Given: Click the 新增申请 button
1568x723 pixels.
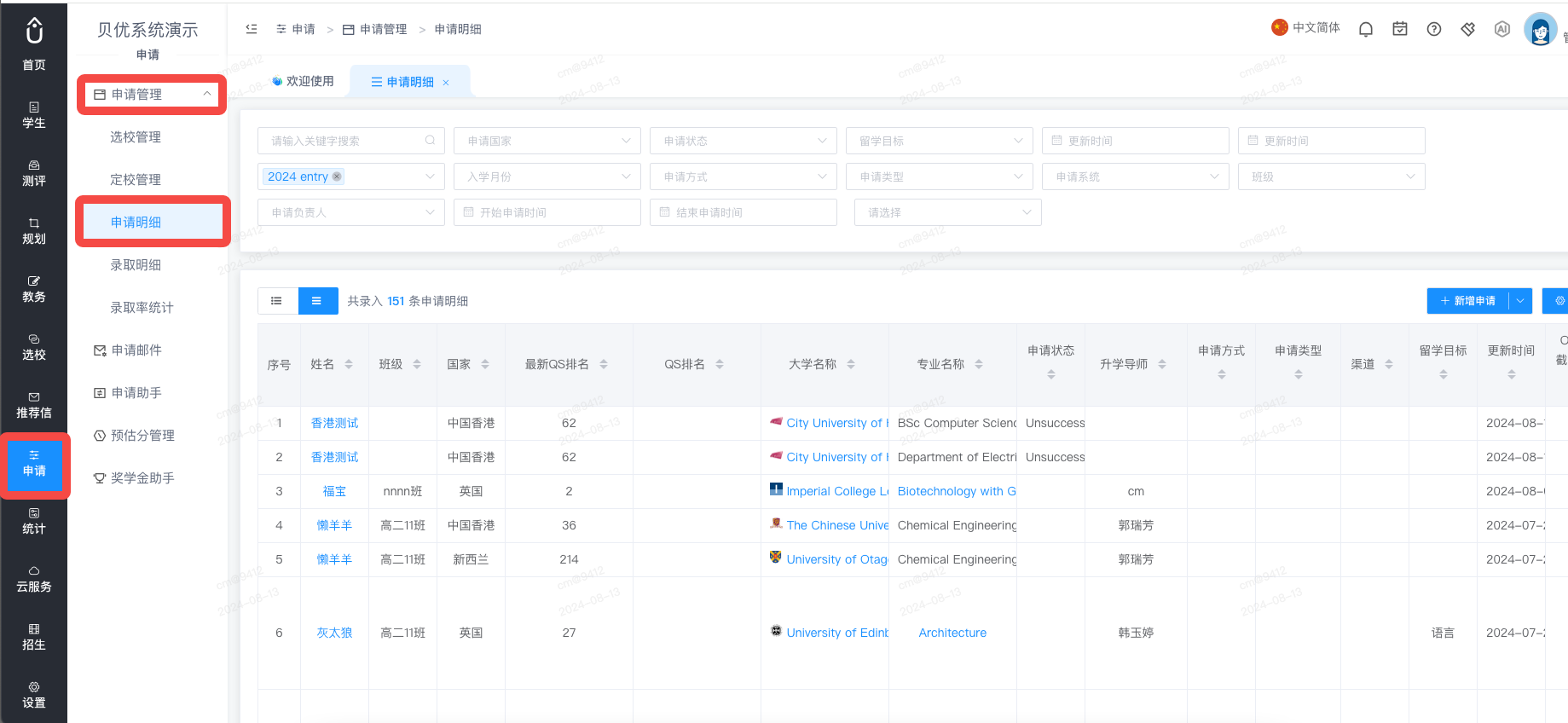Looking at the screenshot, I should (x=1468, y=301).
